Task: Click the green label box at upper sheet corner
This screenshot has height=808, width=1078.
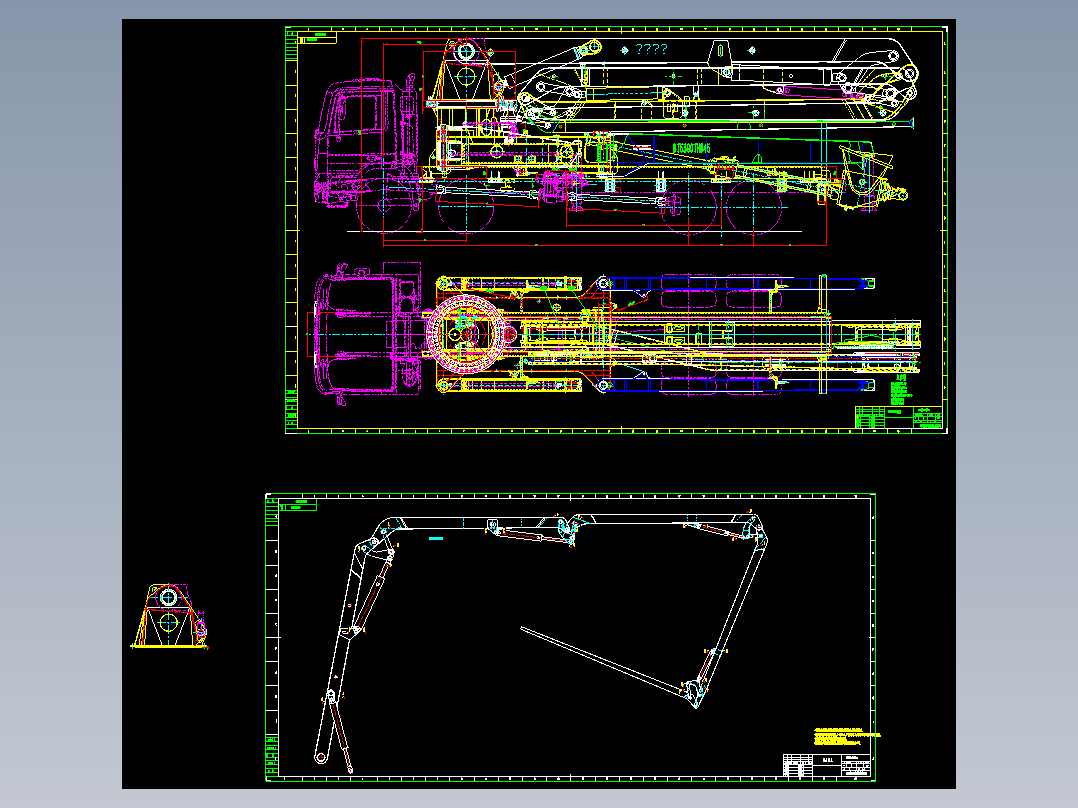Action: coord(317,37)
